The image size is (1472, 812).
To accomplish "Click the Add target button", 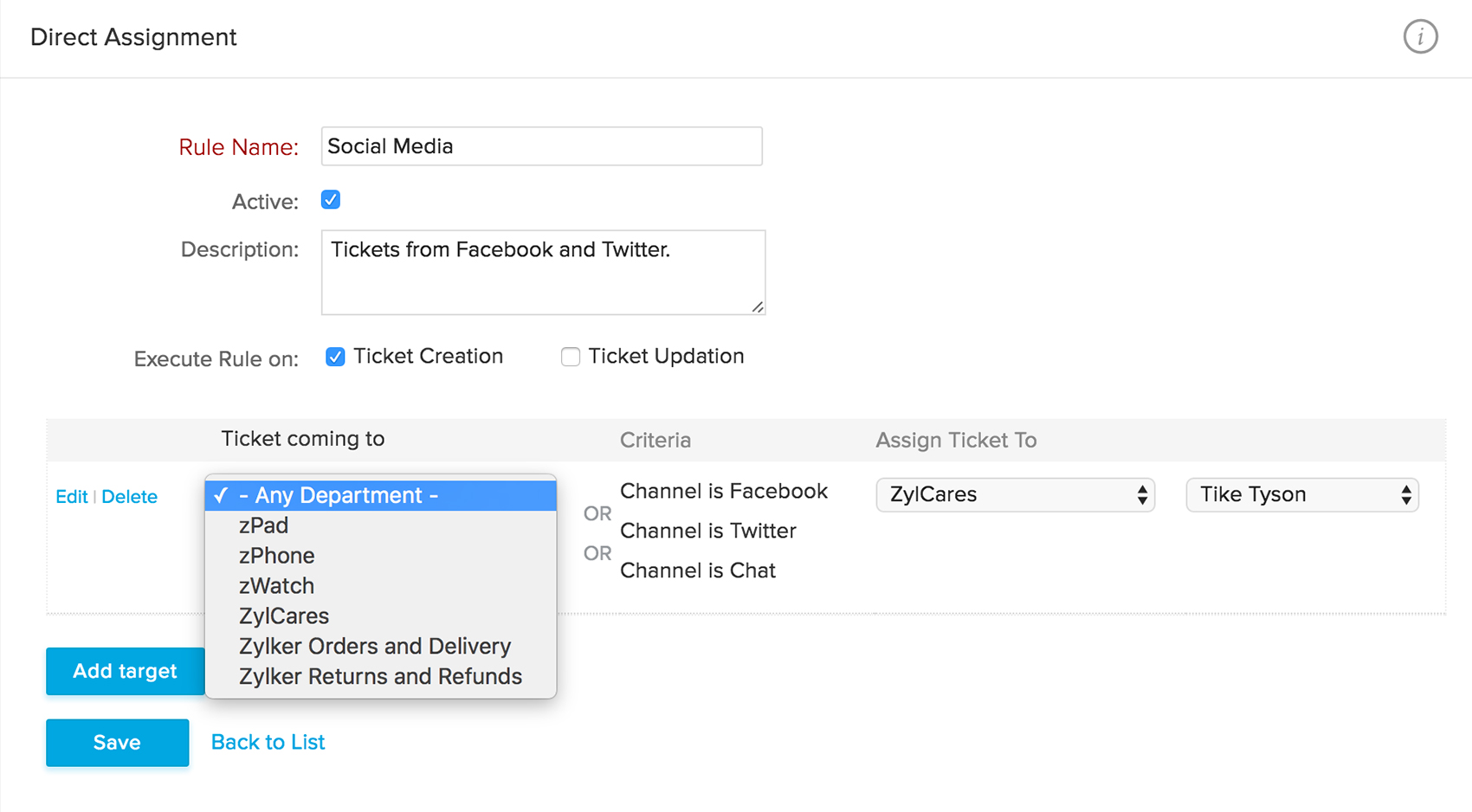I will (125, 671).
